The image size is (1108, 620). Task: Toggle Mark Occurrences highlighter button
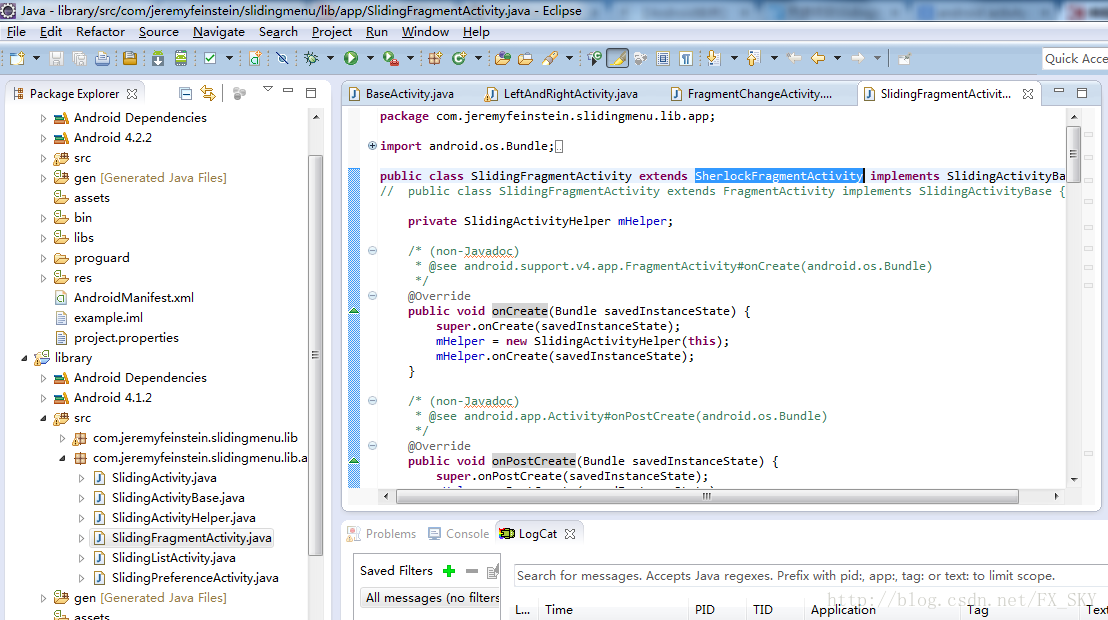tap(617, 59)
